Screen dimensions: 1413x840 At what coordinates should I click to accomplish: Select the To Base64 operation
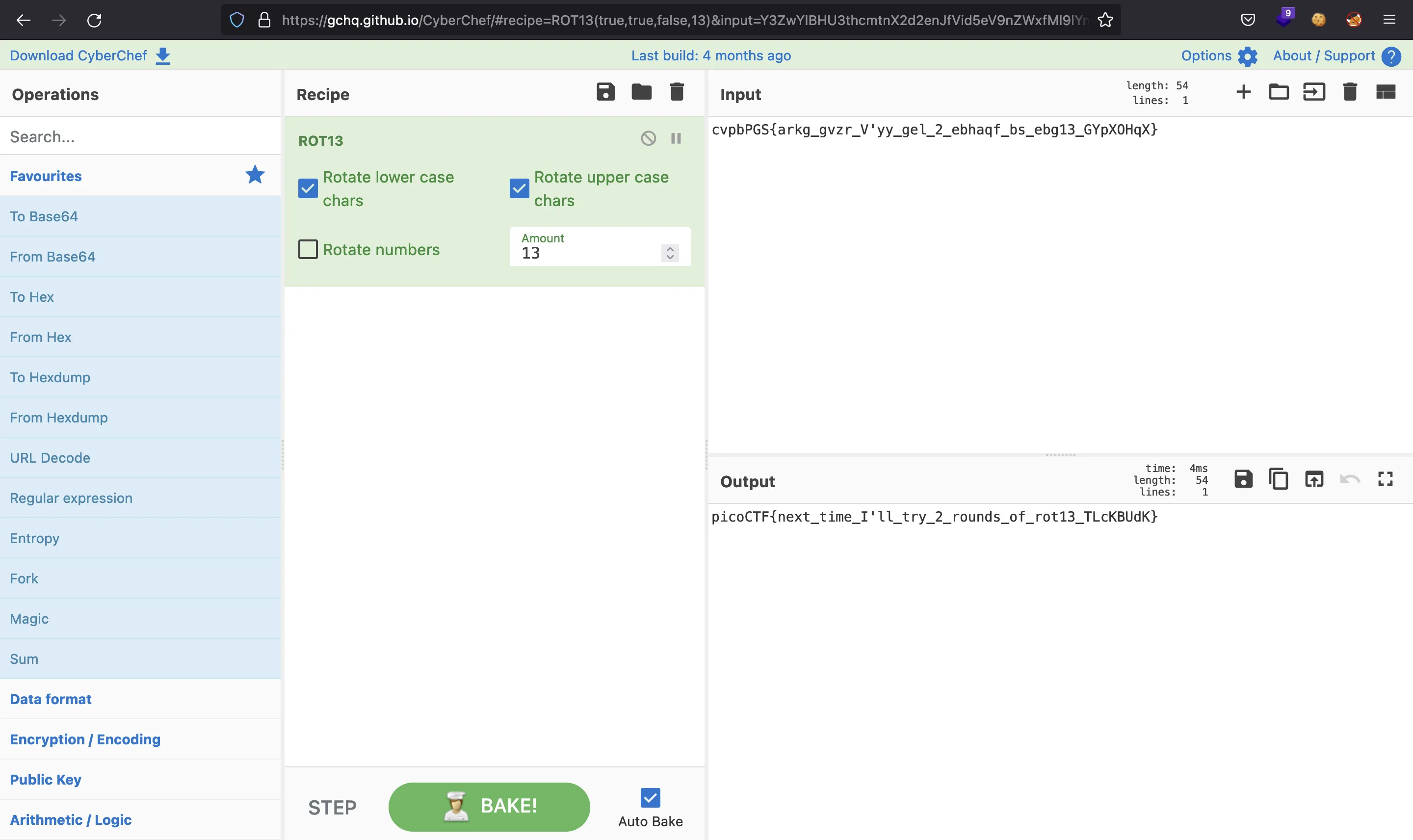tap(140, 216)
